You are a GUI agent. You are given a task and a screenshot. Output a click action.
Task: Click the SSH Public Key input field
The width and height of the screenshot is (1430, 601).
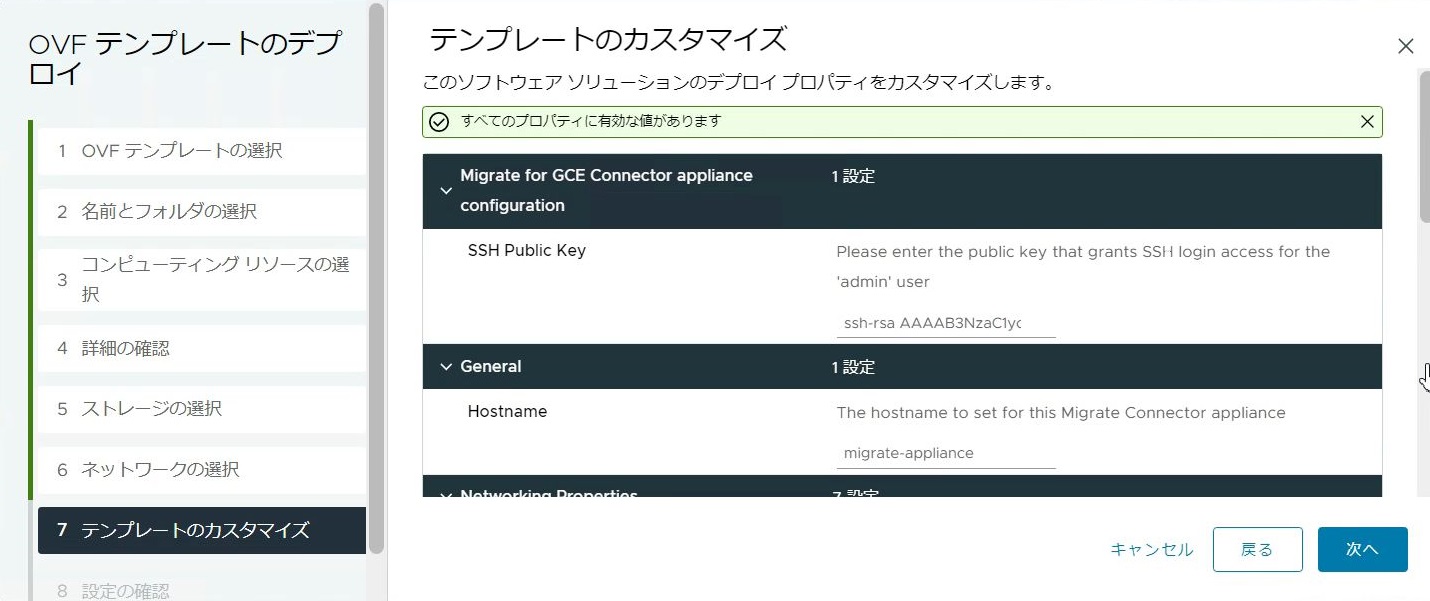click(x=945, y=324)
